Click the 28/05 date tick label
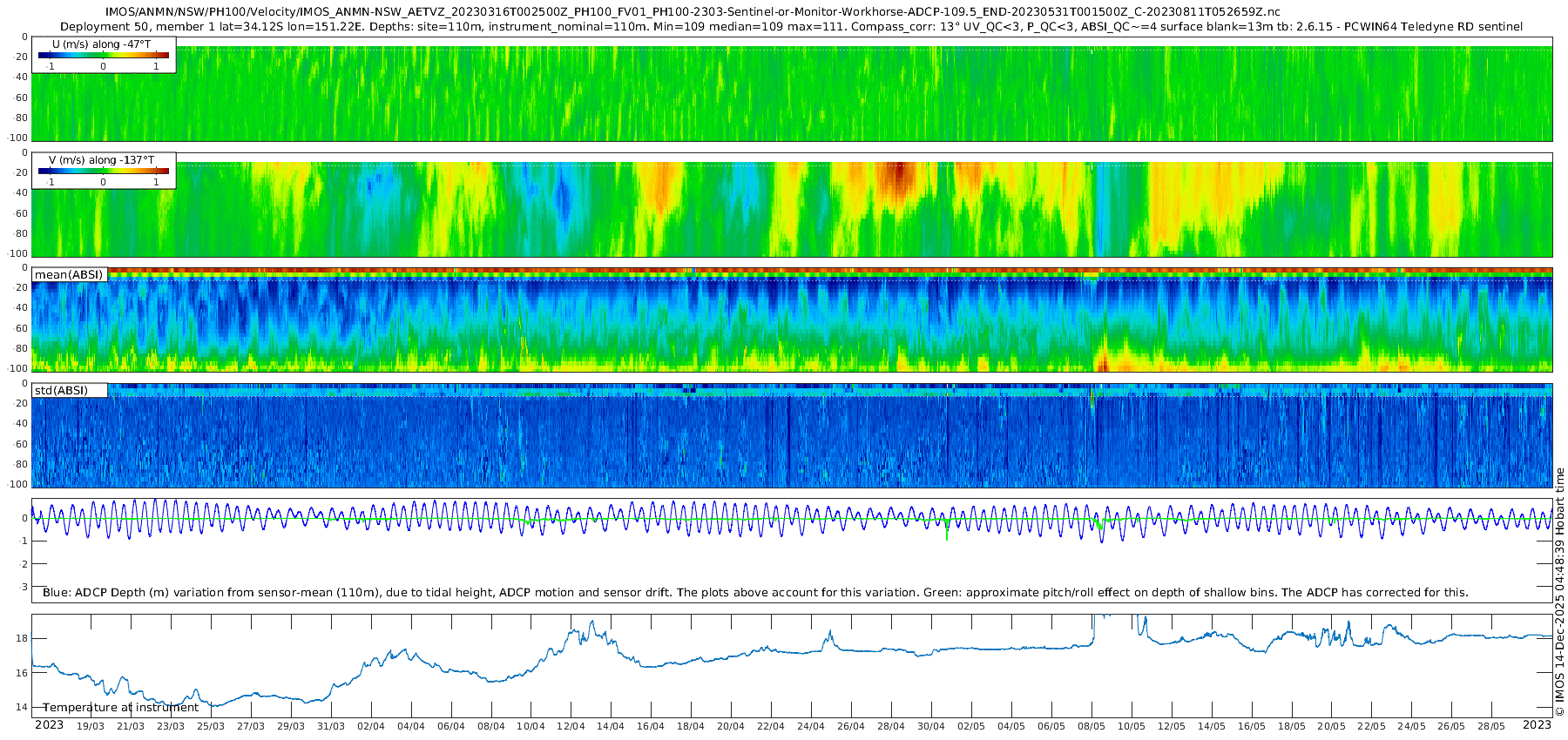Image resolution: width=1568 pixels, height=740 pixels. [1491, 726]
